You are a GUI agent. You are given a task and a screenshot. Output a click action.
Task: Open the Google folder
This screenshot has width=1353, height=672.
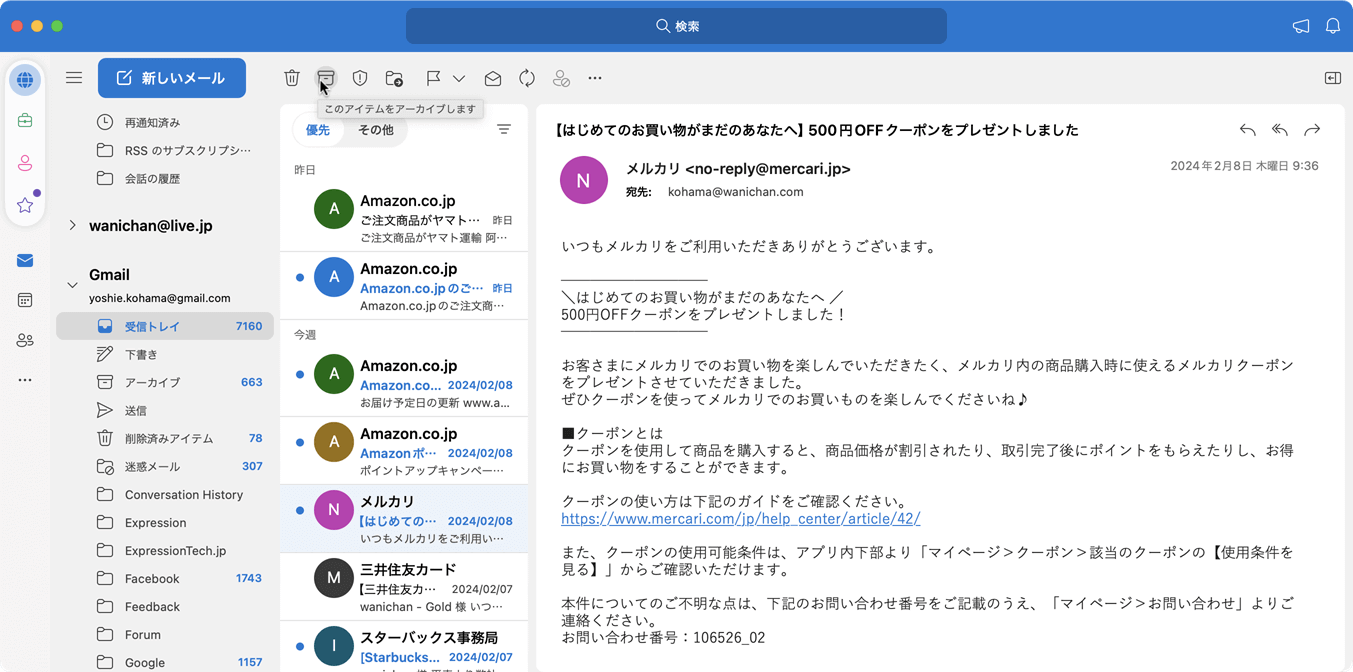[x=165, y=662]
